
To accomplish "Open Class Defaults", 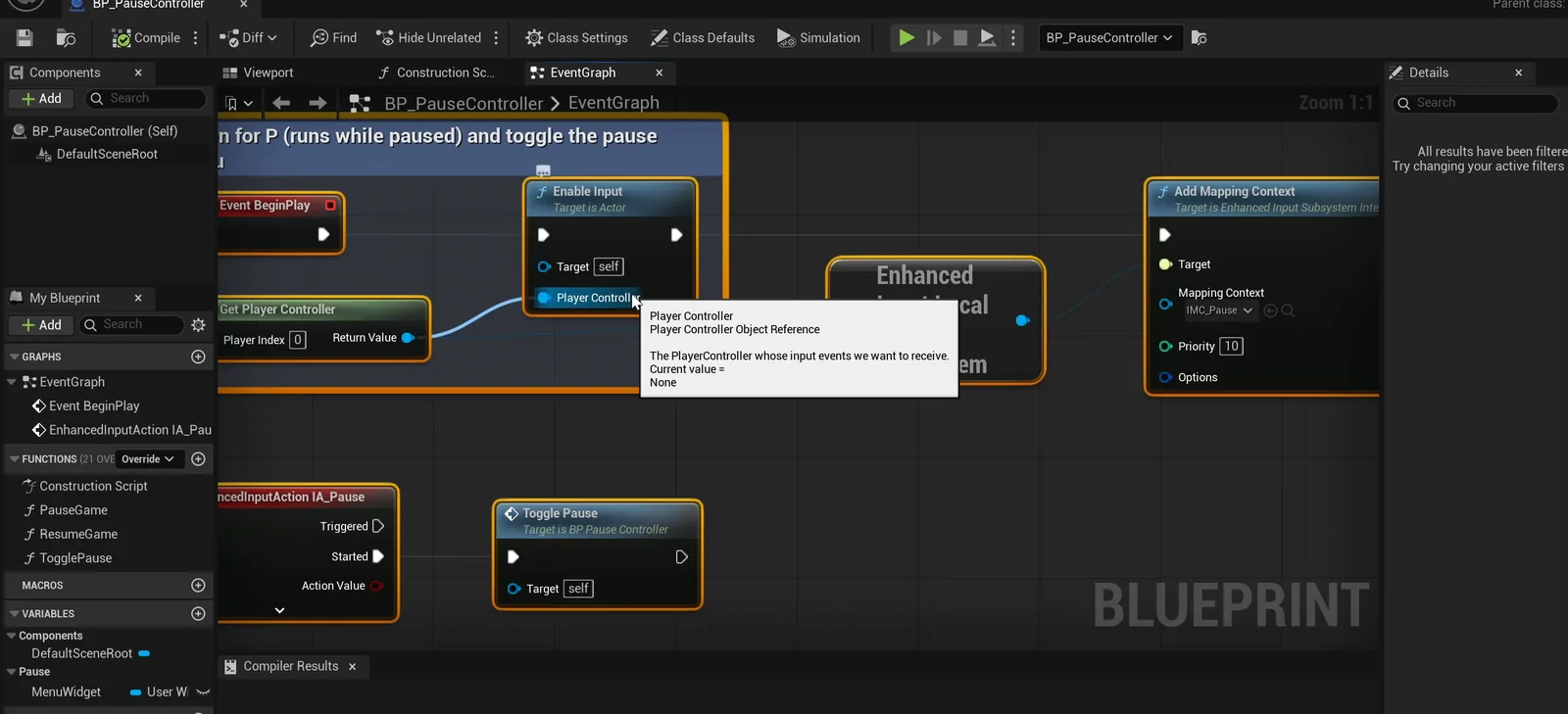I will 703,38.
